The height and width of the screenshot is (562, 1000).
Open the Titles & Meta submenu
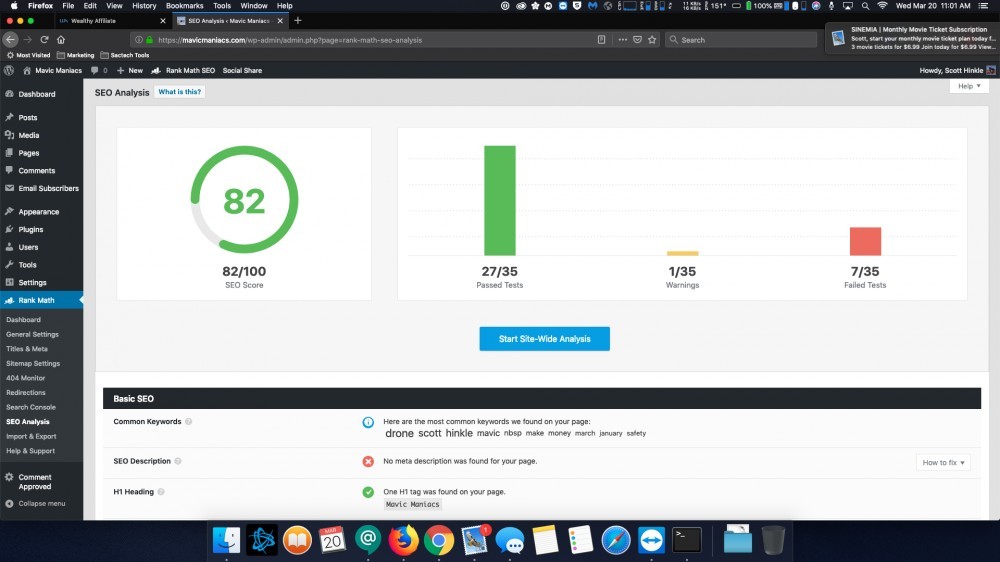point(27,349)
